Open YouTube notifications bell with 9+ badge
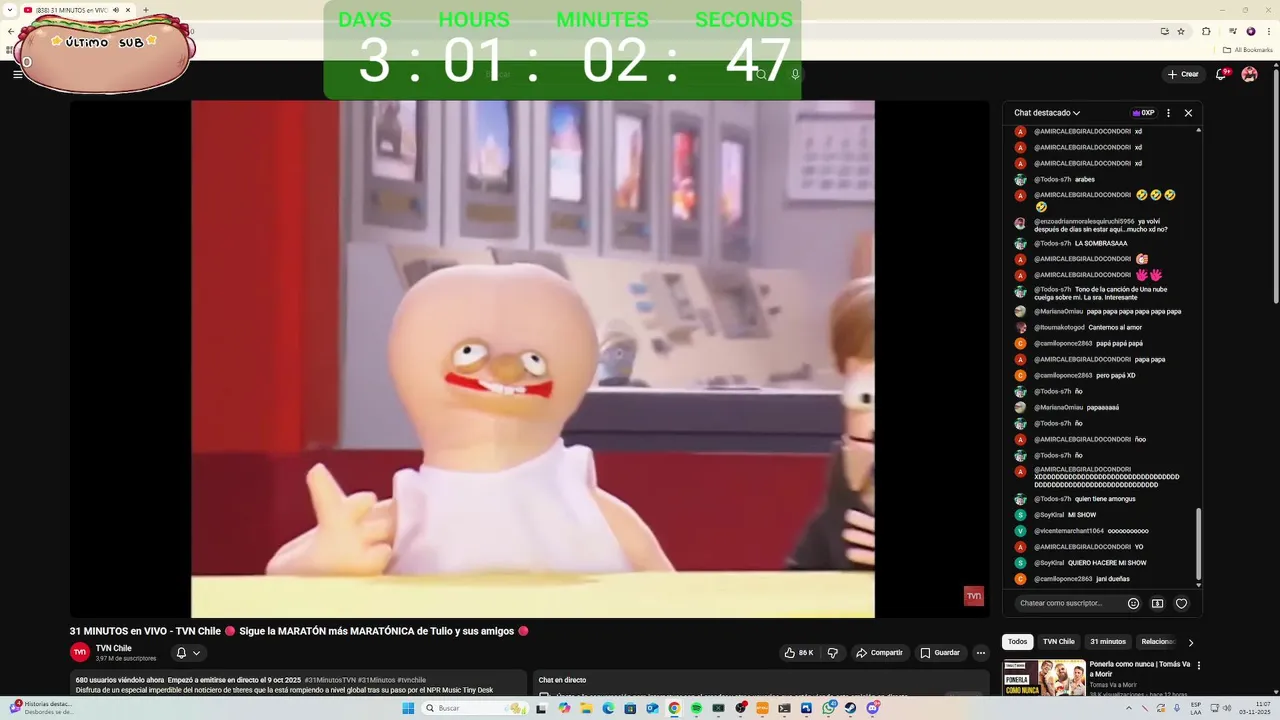Image resolution: width=1280 pixels, height=720 pixels. [1221, 74]
